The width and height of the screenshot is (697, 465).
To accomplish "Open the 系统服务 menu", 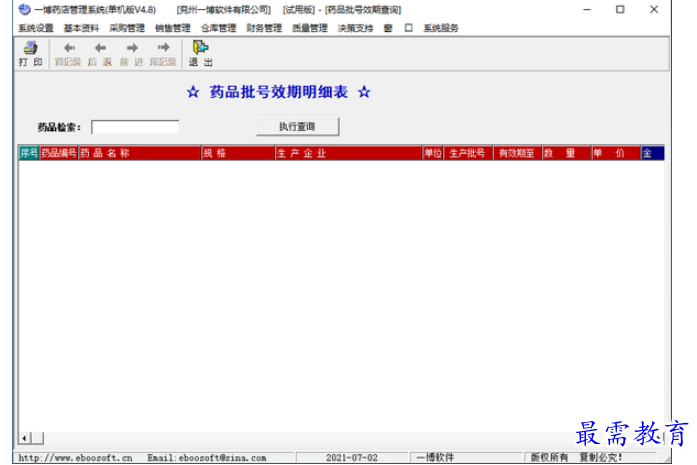I will (x=441, y=28).
